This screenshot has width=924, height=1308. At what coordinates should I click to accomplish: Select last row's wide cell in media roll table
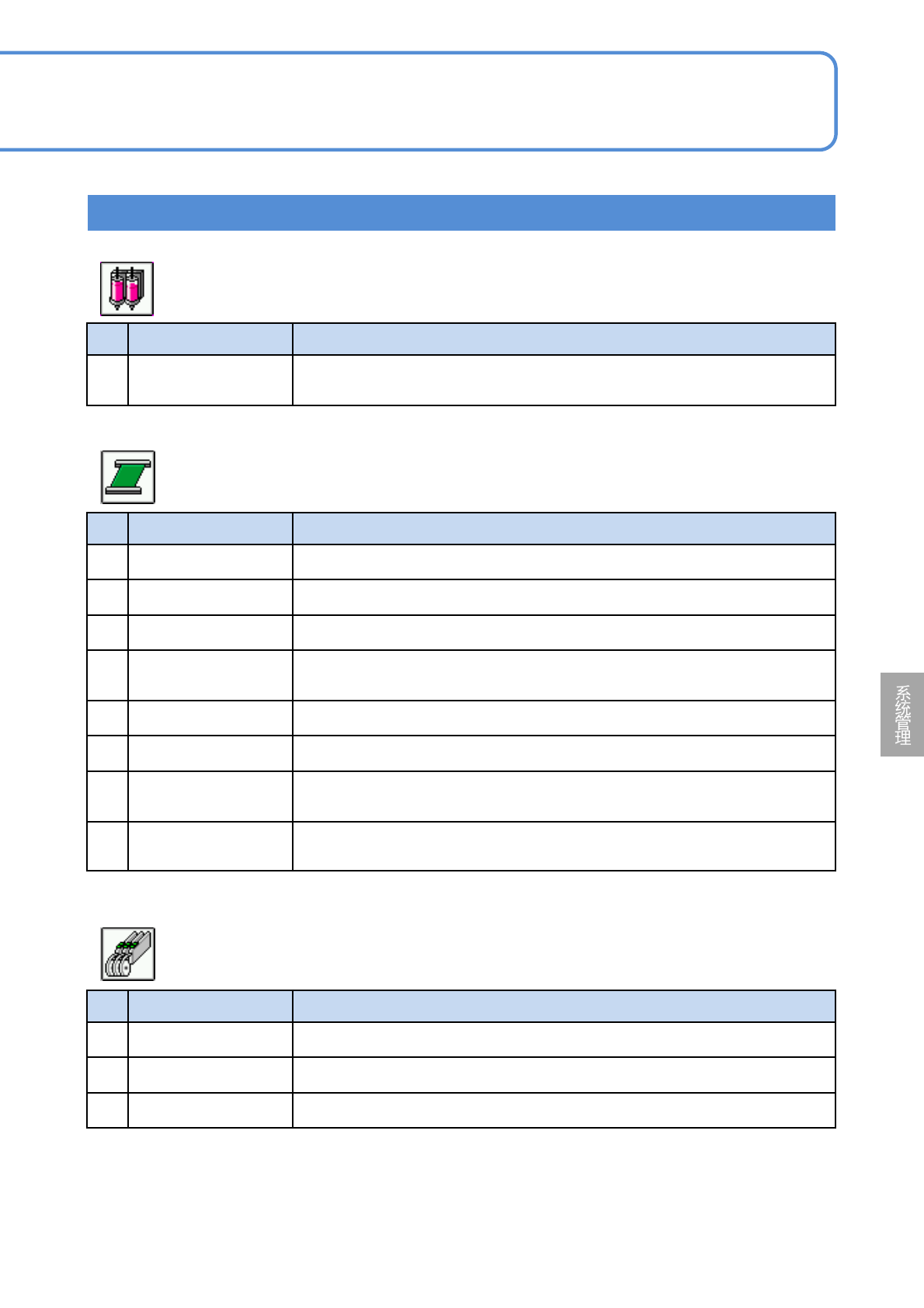(564, 846)
